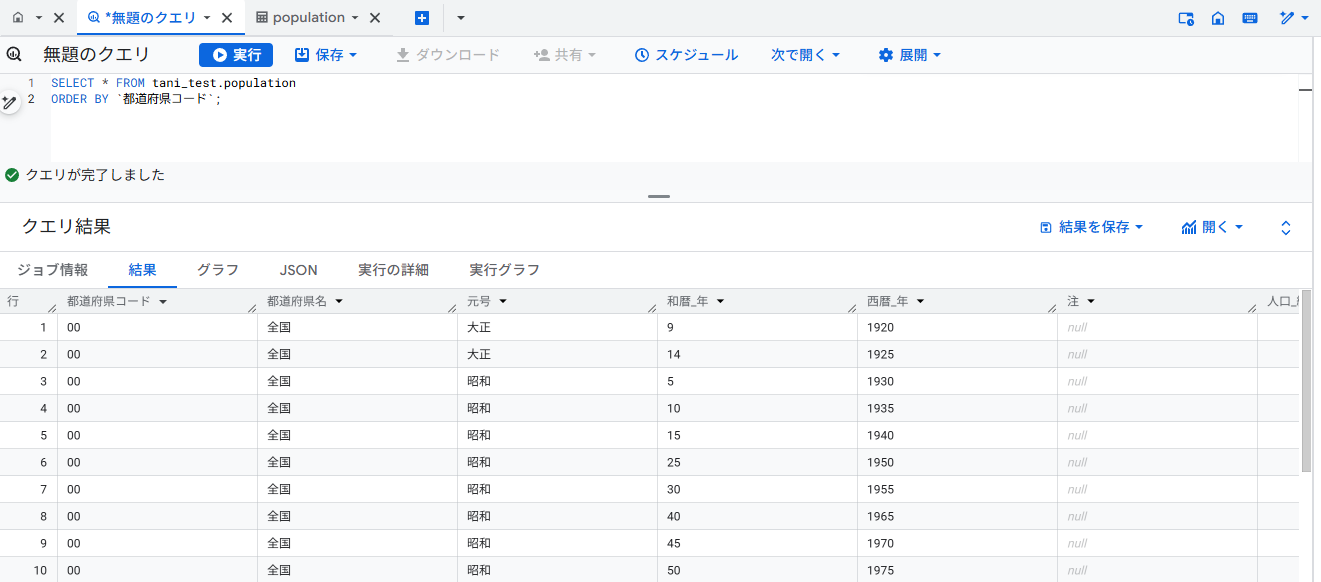The image size is (1321, 582).
Task: Open the home tab dropdown arrow
Action: click(39, 18)
